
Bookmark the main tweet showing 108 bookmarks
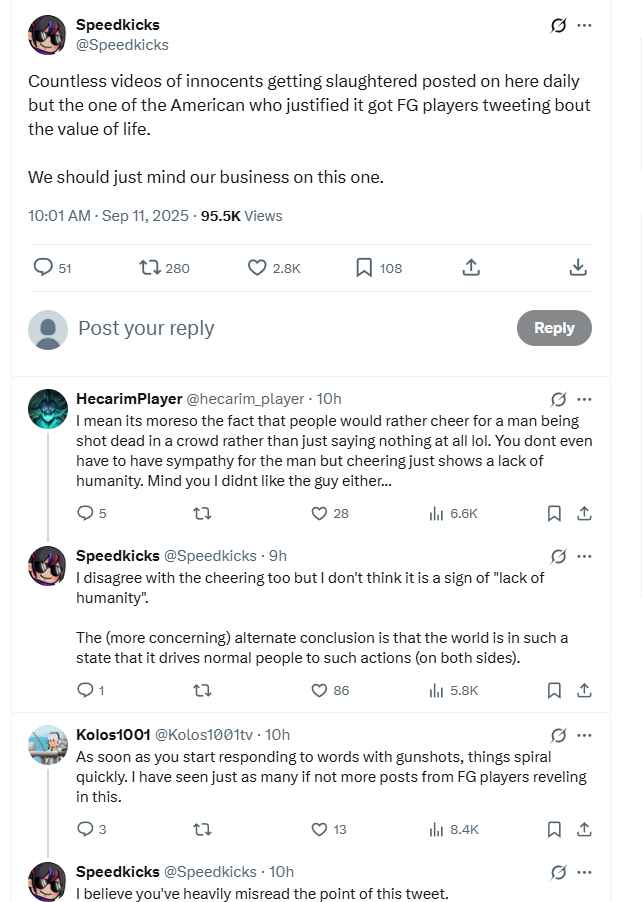pos(364,267)
